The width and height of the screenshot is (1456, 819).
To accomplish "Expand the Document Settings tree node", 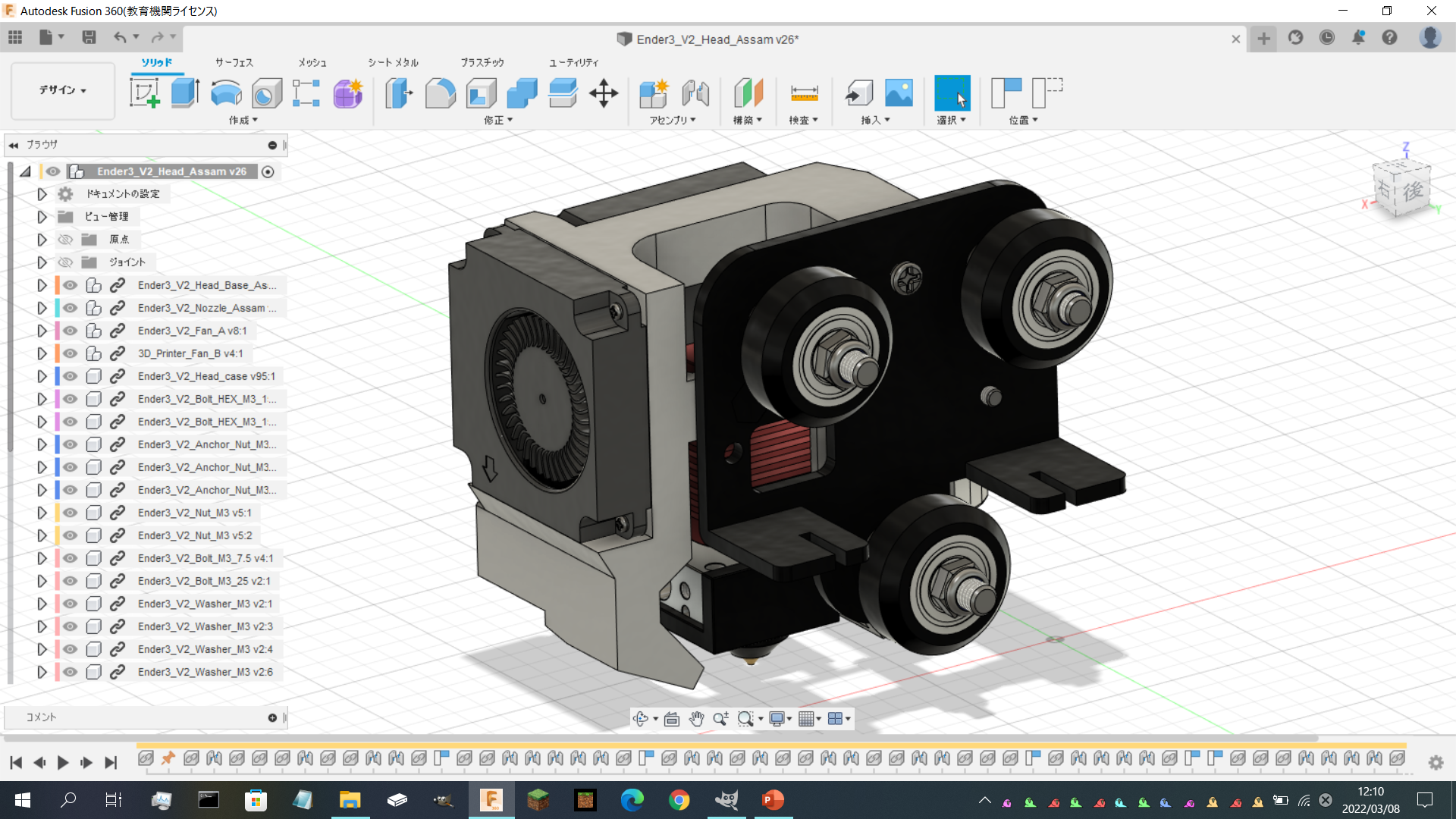I will (x=42, y=194).
